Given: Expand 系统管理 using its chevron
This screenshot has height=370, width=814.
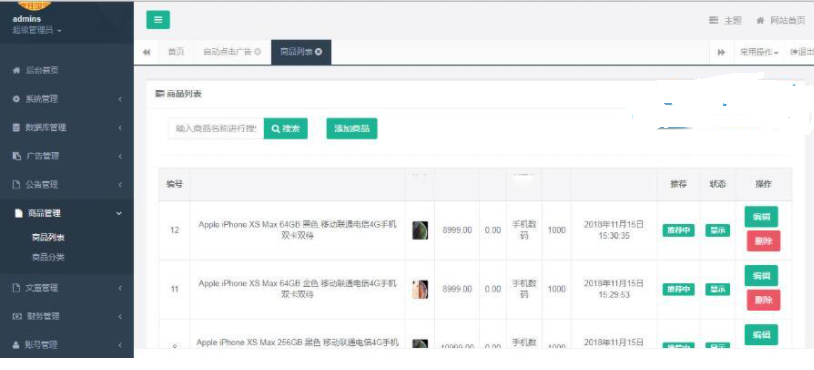Looking at the screenshot, I should (120, 99).
